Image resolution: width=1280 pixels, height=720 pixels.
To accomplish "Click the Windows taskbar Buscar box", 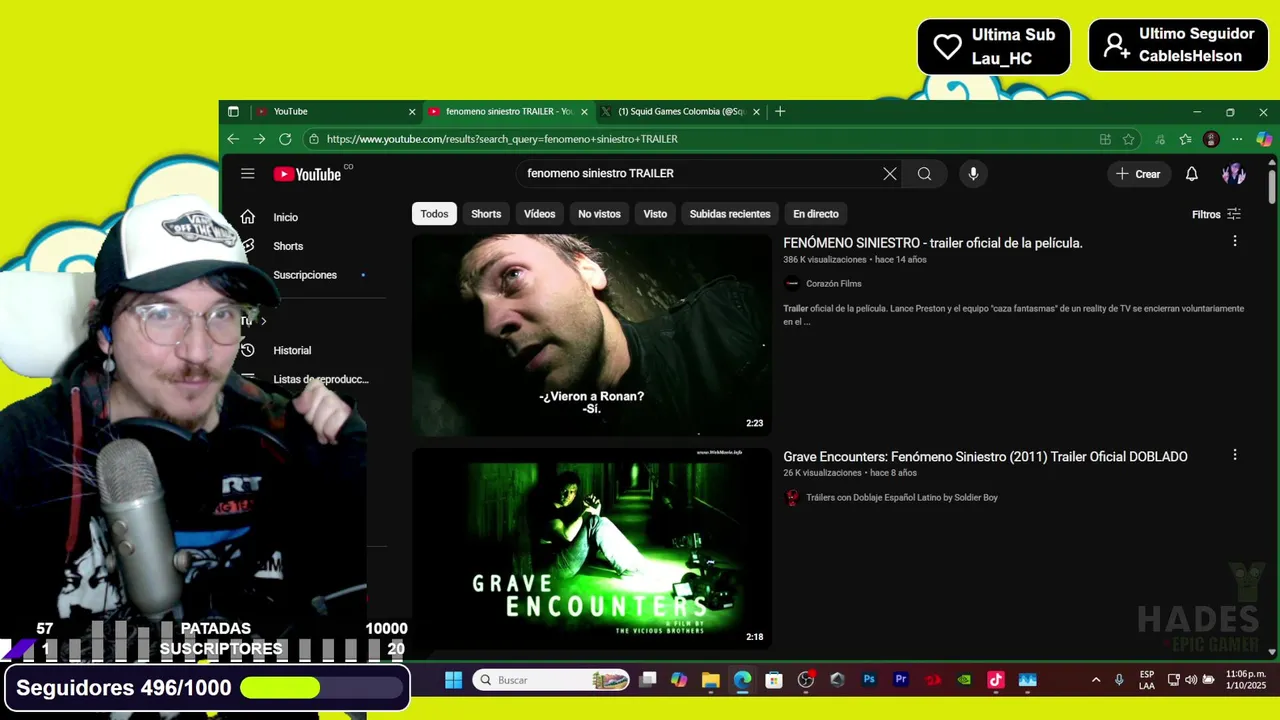I will pyautogui.click(x=551, y=680).
